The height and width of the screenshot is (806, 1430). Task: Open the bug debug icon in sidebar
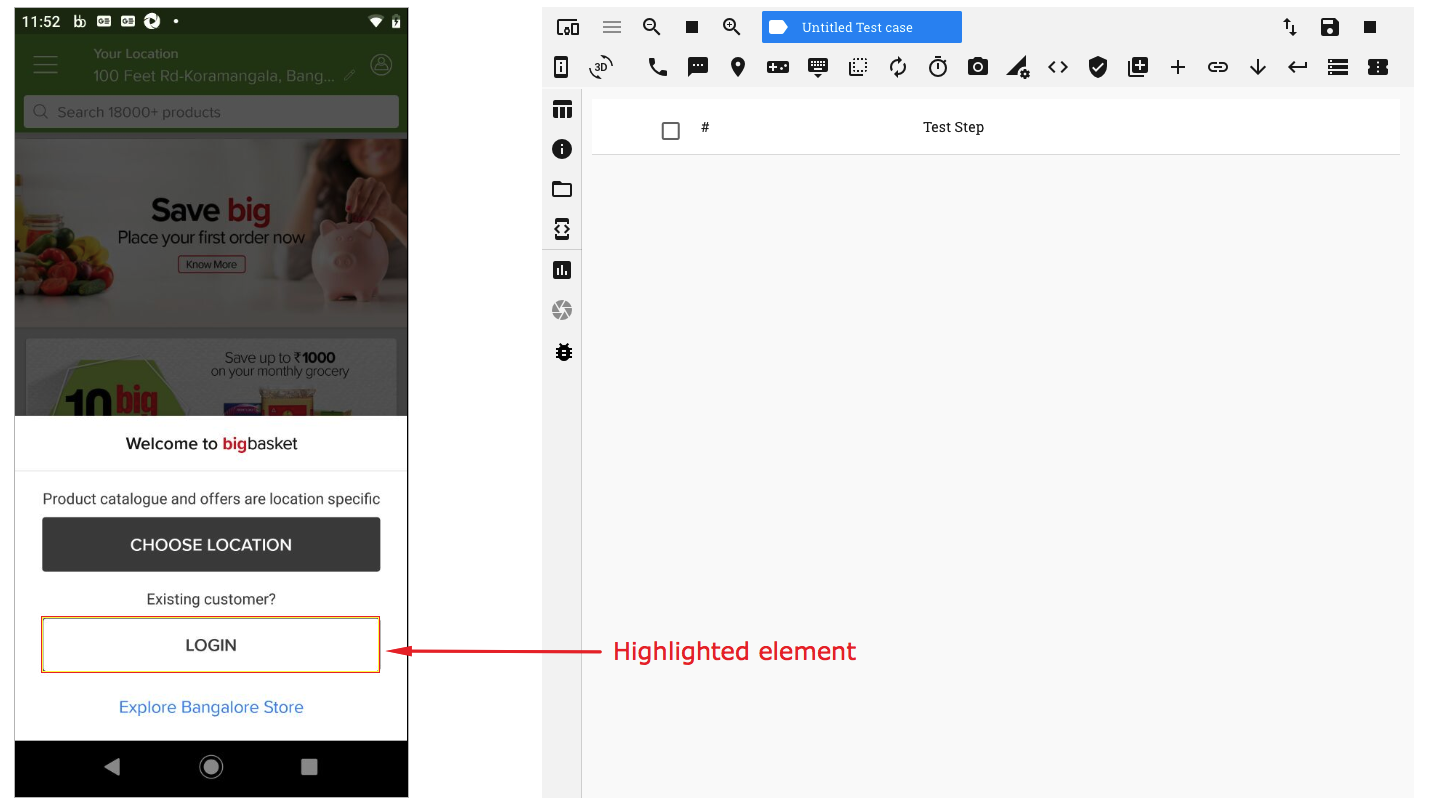click(563, 352)
